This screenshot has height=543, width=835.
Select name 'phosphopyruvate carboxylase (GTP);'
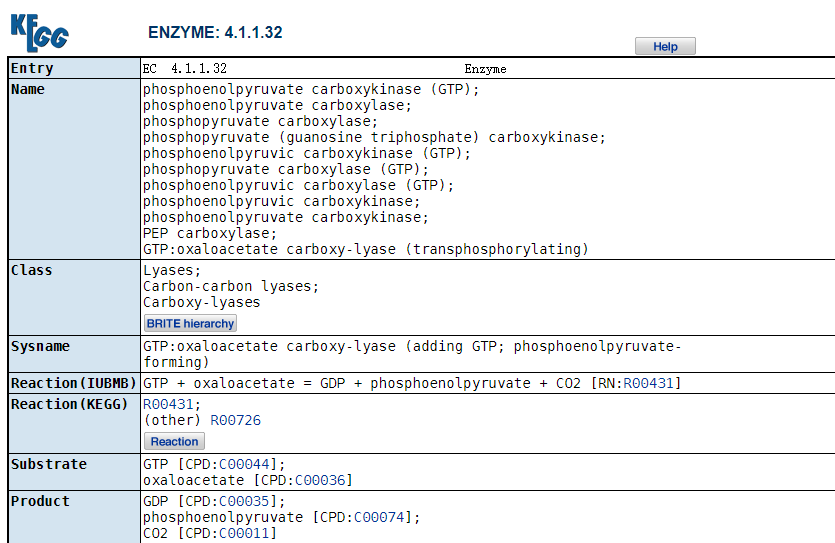(x=286, y=169)
